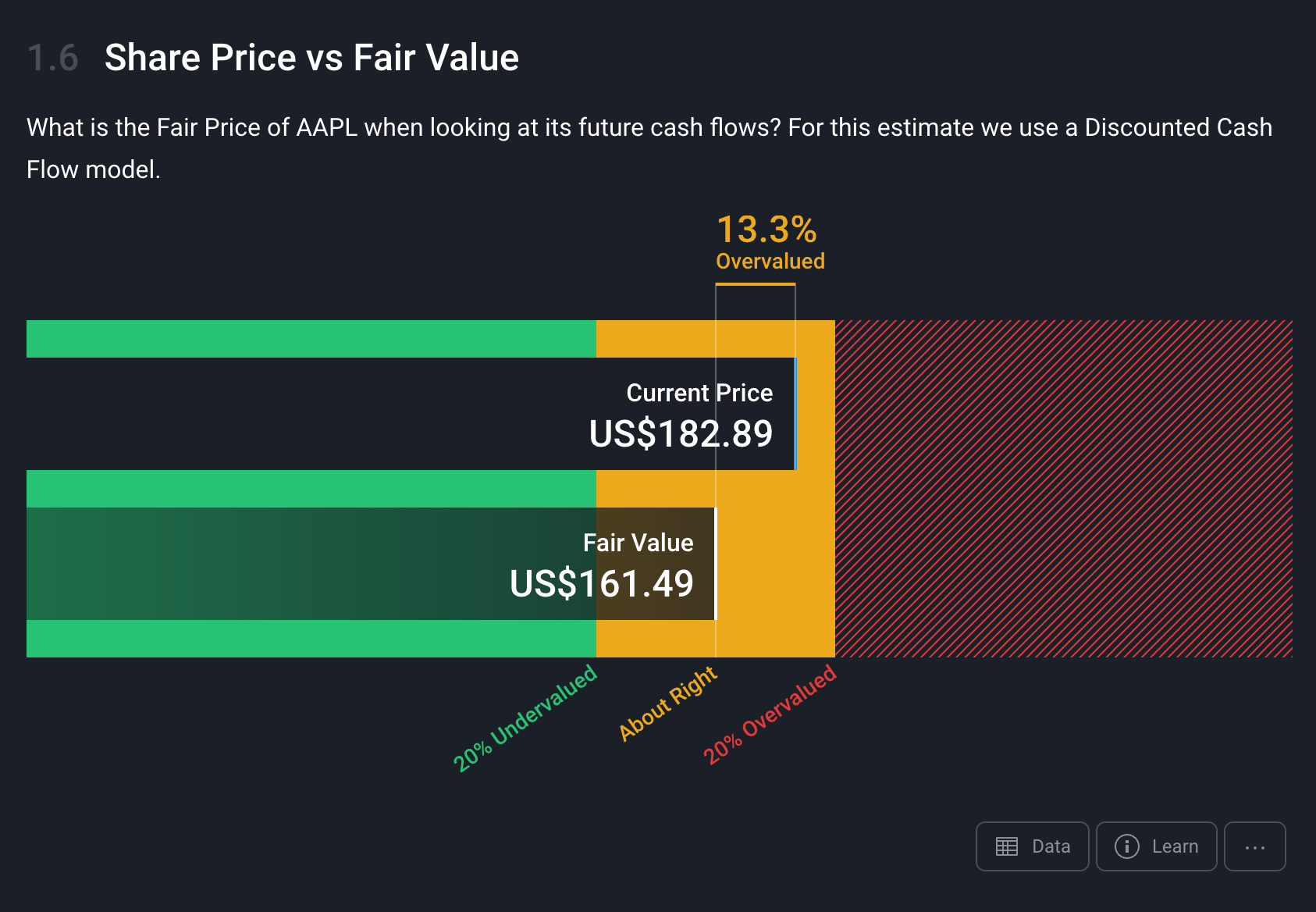Click the Overvalued label under 13.3%
The height and width of the screenshot is (912, 1316).
point(770,261)
